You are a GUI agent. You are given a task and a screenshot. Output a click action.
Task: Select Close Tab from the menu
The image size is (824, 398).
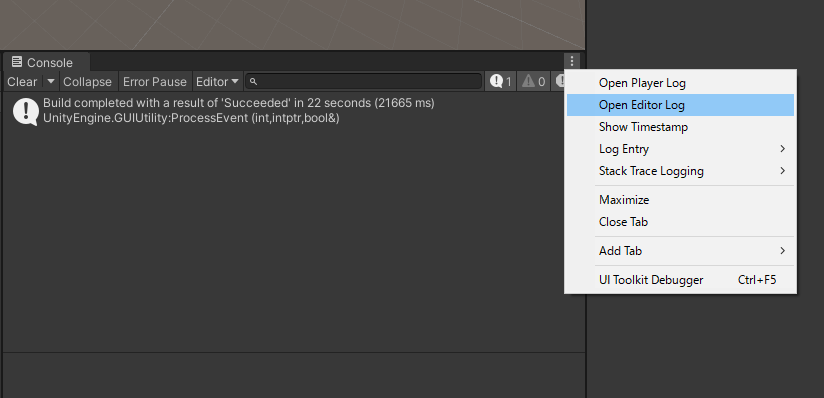680,222
